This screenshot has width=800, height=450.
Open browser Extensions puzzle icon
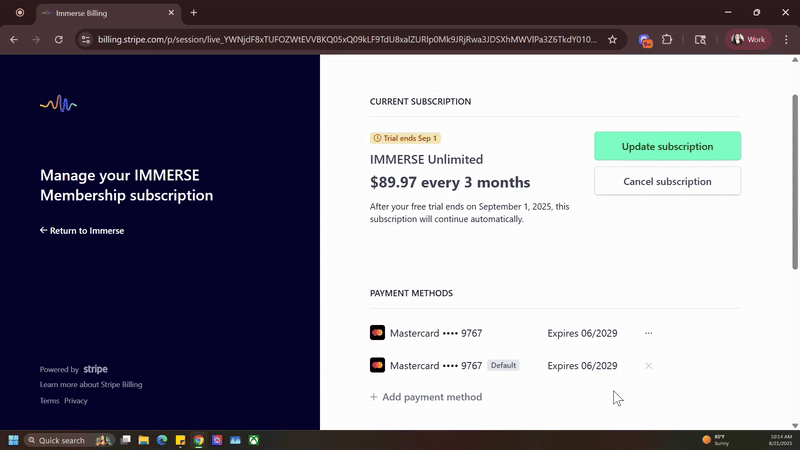click(667, 40)
